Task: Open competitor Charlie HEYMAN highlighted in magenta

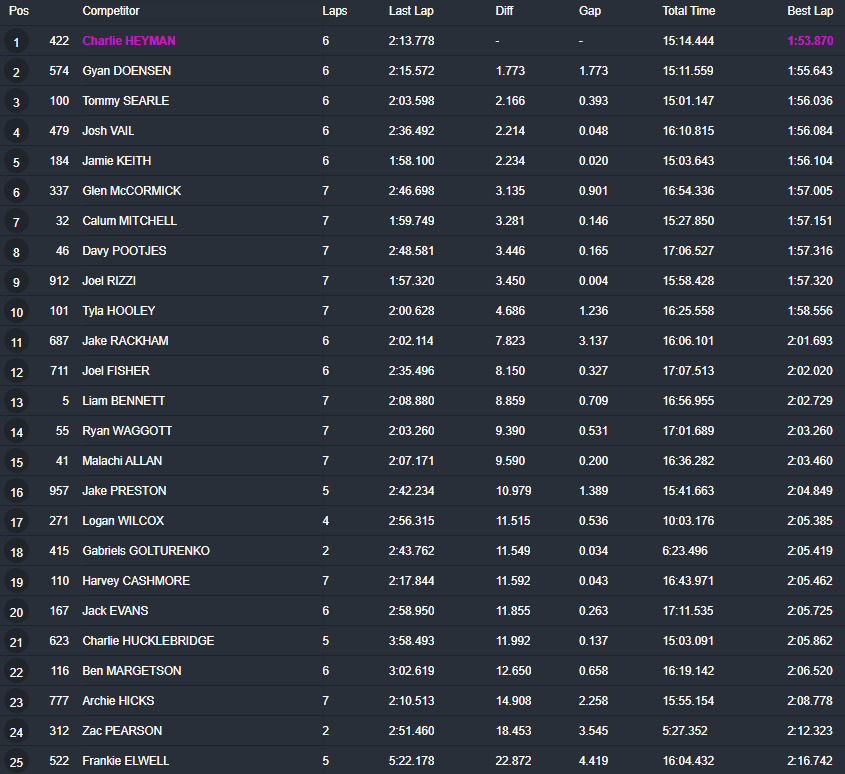Action: click(129, 41)
